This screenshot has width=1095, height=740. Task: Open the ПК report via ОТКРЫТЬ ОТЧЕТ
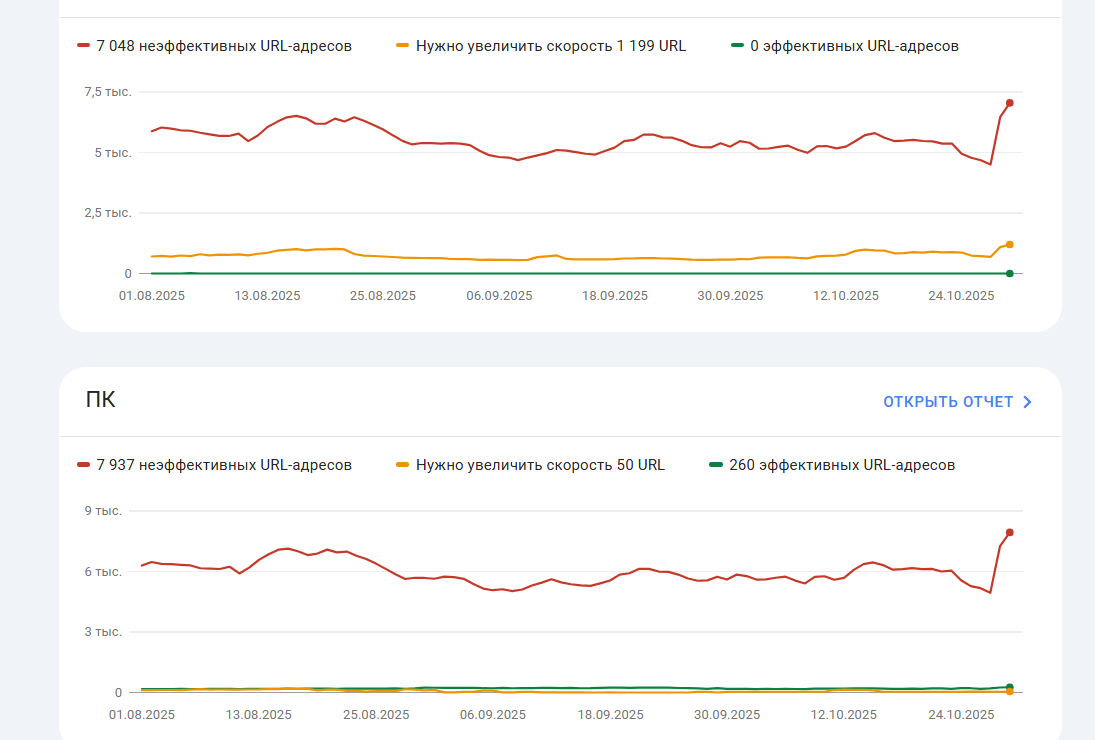(x=947, y=402)
